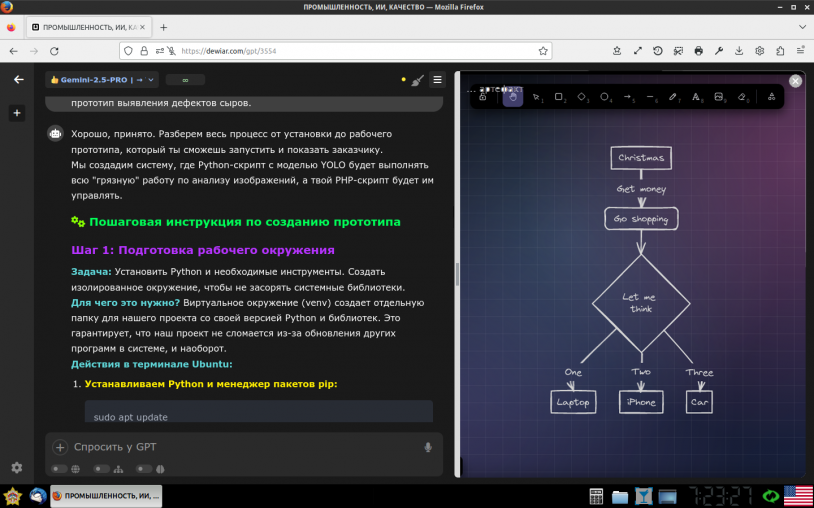
Task: Start voice input with microphone icon
Action: [428, 447]
